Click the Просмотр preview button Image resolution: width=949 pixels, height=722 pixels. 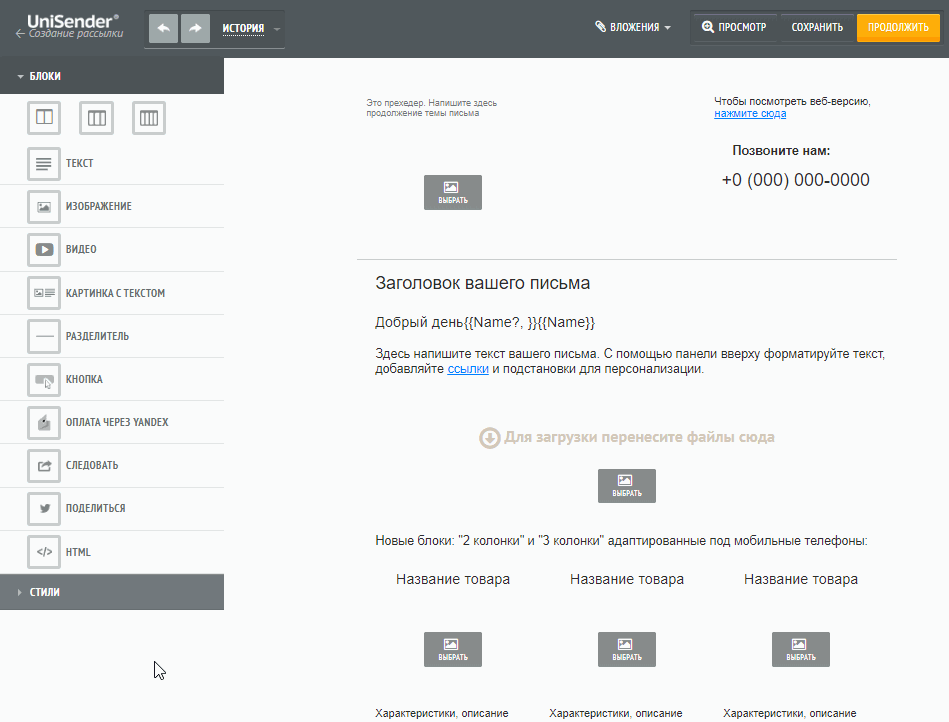[x=734, y=28]
